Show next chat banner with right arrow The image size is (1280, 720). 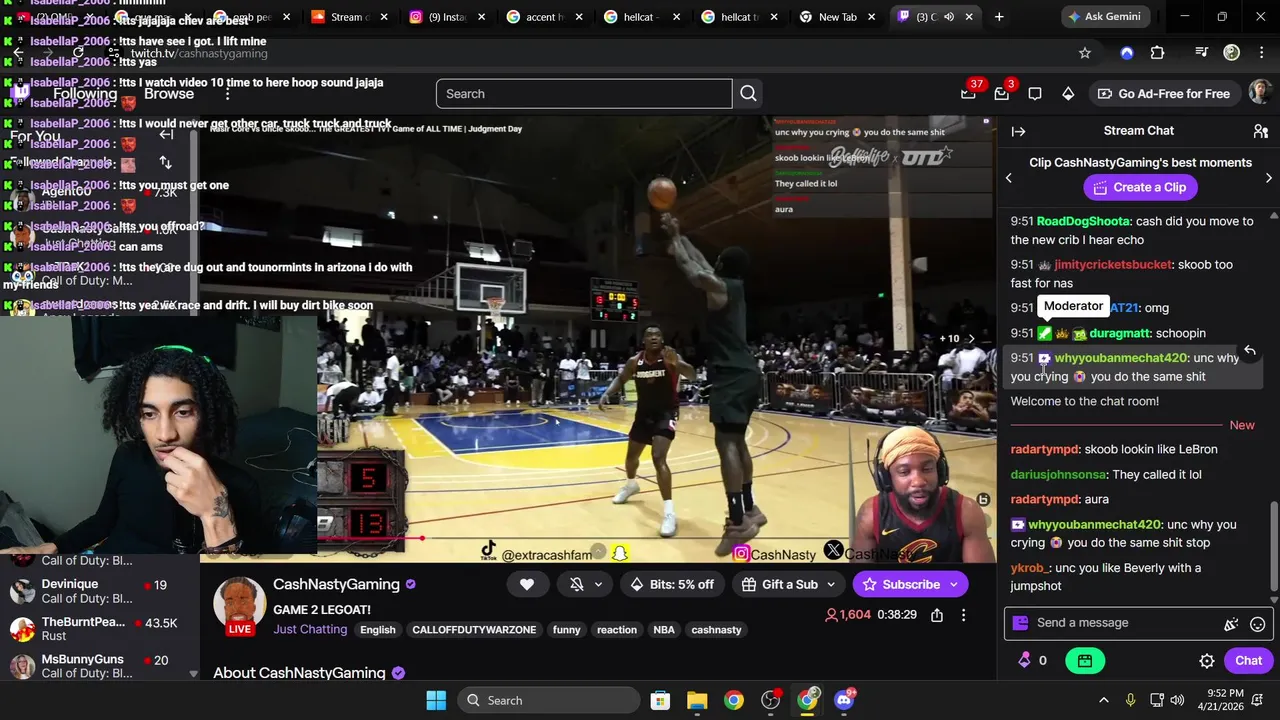[x=1268, y=178]
